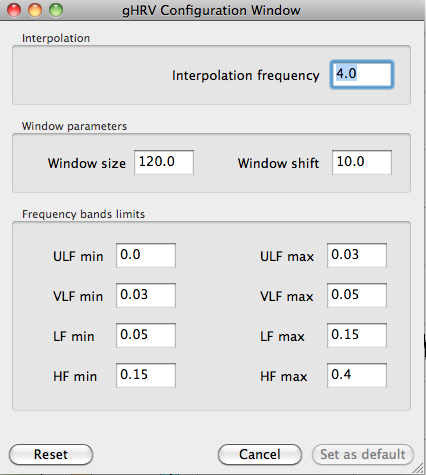Click the window resize grip corner
Viewport: 426px width, 475px height.
point(418,468)
